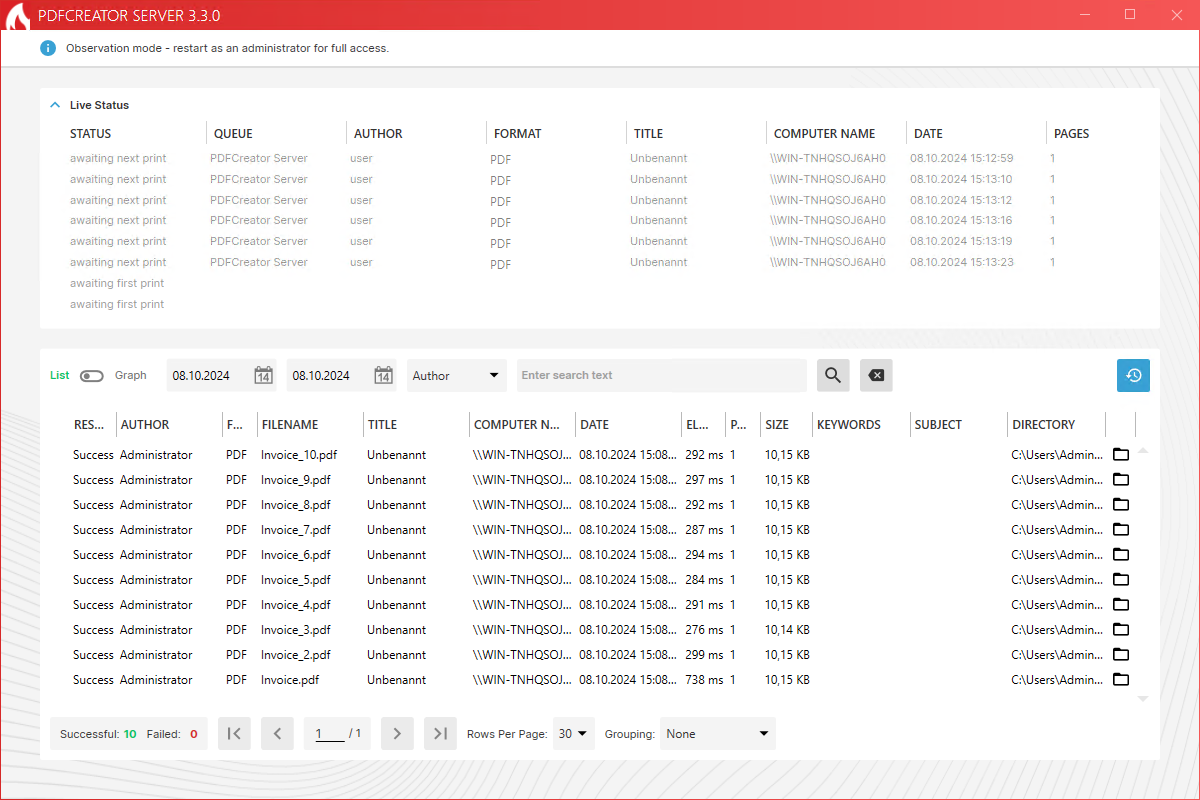Image resolution: width=1200 pixels, height=800 pixels.
Task: Click the 10,14 KB size cell
Action: pos(787,630)
